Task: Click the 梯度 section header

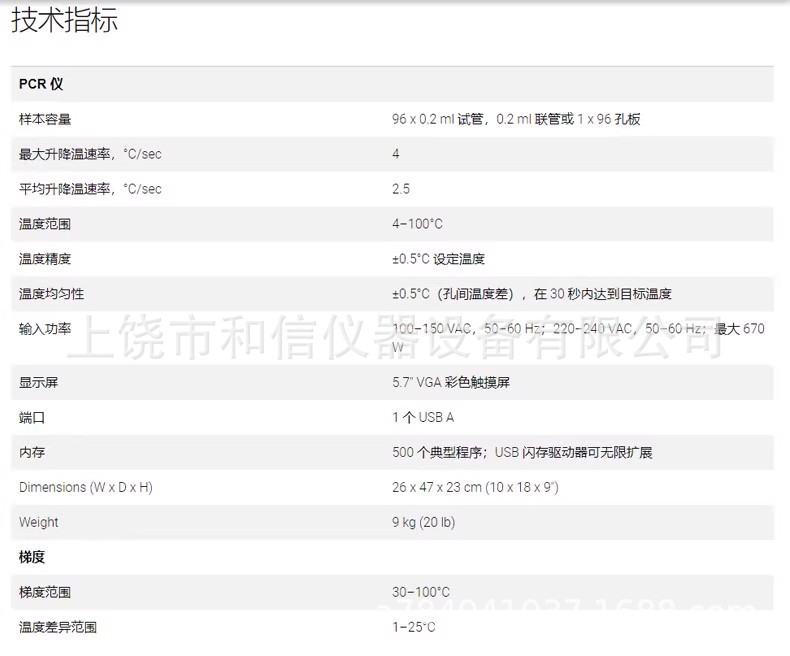Action: [x=32, y=557]
